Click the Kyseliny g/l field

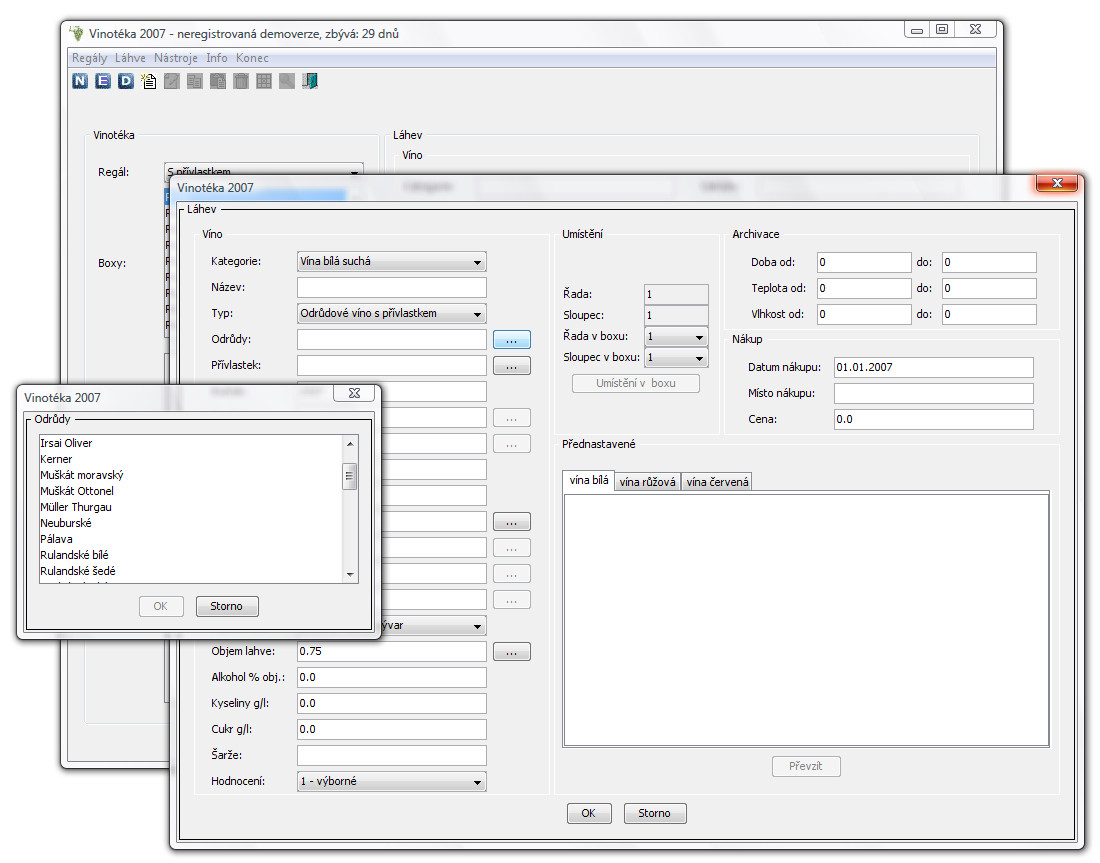pos(391,704)
